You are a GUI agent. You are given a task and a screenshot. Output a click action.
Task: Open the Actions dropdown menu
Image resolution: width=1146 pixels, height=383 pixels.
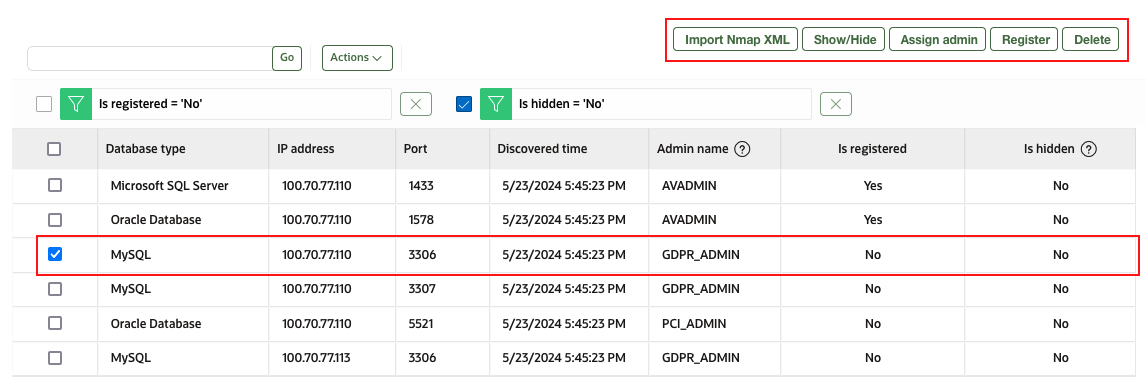pyautogui.click(x=357, y=58)
